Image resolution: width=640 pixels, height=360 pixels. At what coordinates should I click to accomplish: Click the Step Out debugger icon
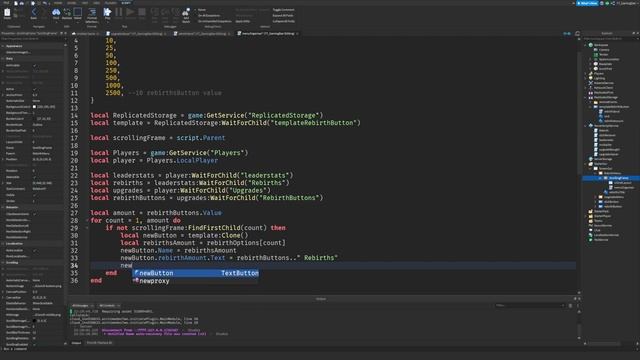(176, 12)
